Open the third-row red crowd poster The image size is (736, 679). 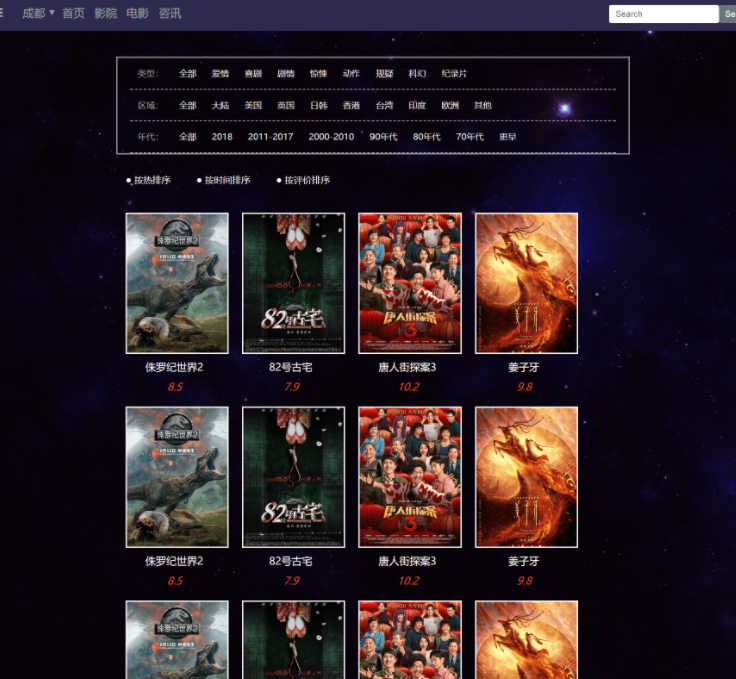click(410, 640)
